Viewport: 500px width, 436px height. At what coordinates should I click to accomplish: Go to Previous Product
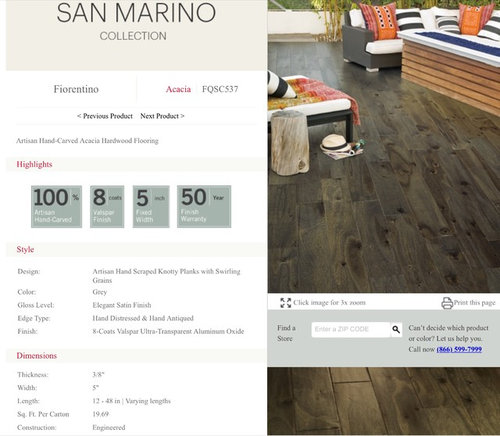coord(105,116)
